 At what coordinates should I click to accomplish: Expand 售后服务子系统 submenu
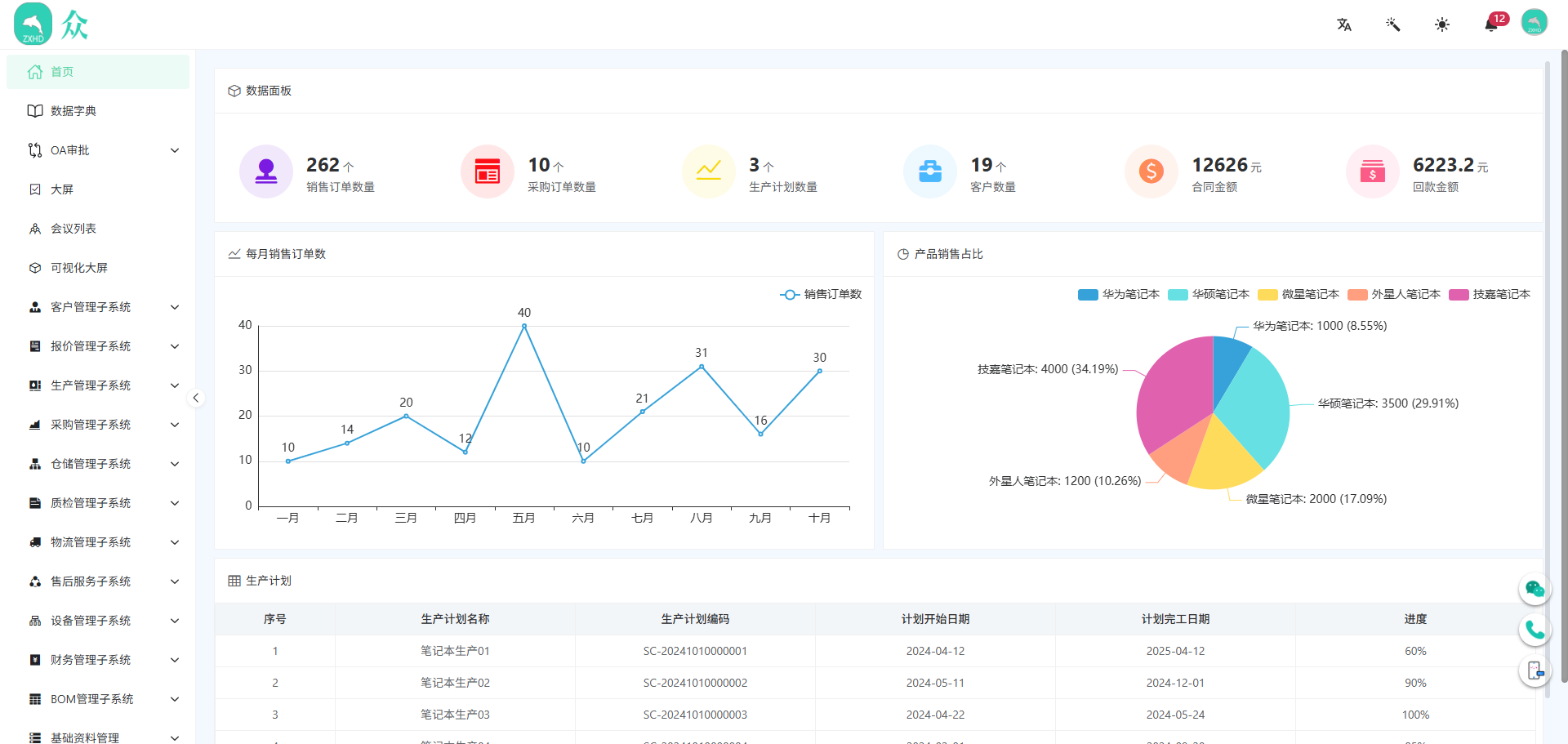(98, 581)
